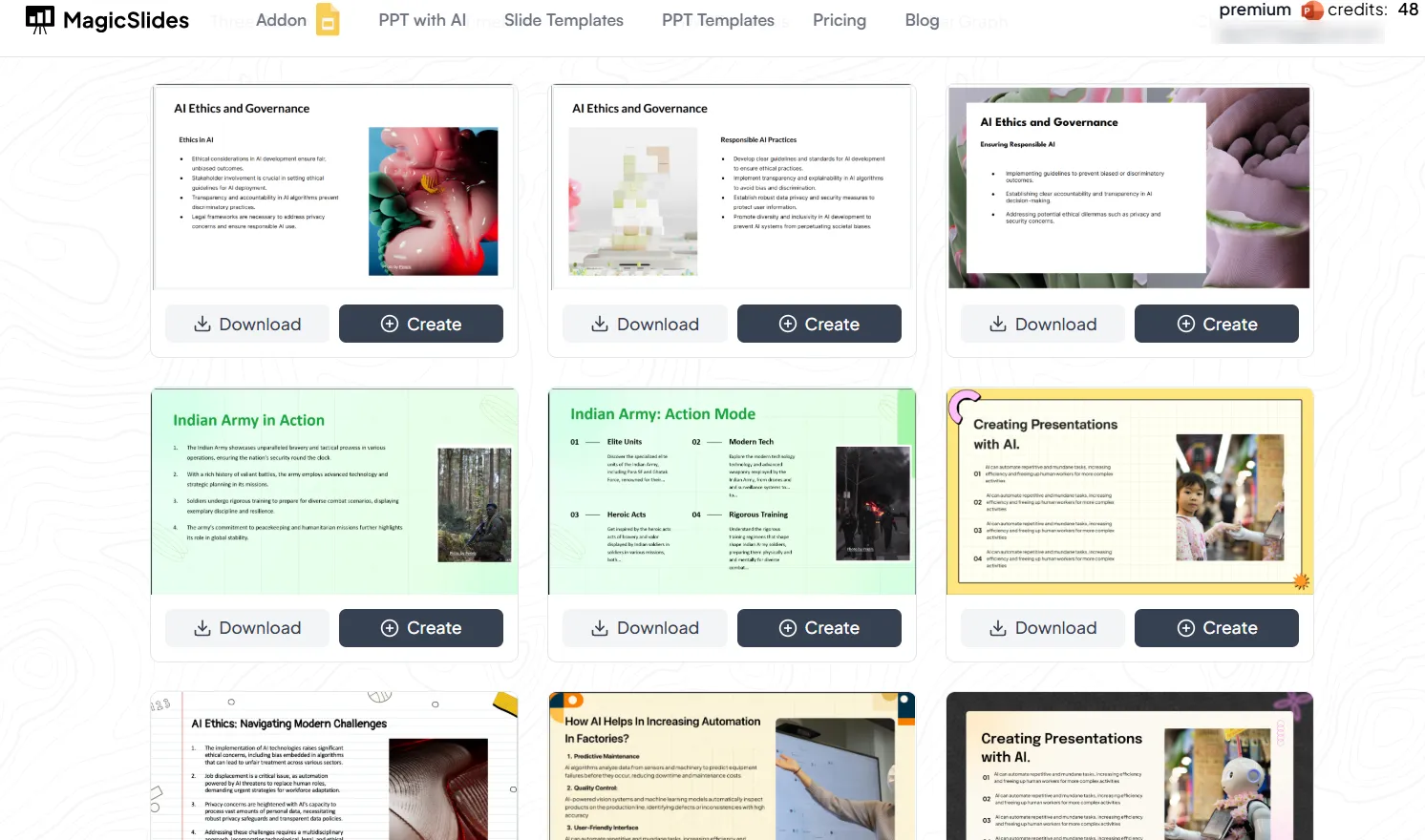Click the yellow Google Slides icon beside Addon
This screenshot has height=840, width=1425.
click(328, 20)
